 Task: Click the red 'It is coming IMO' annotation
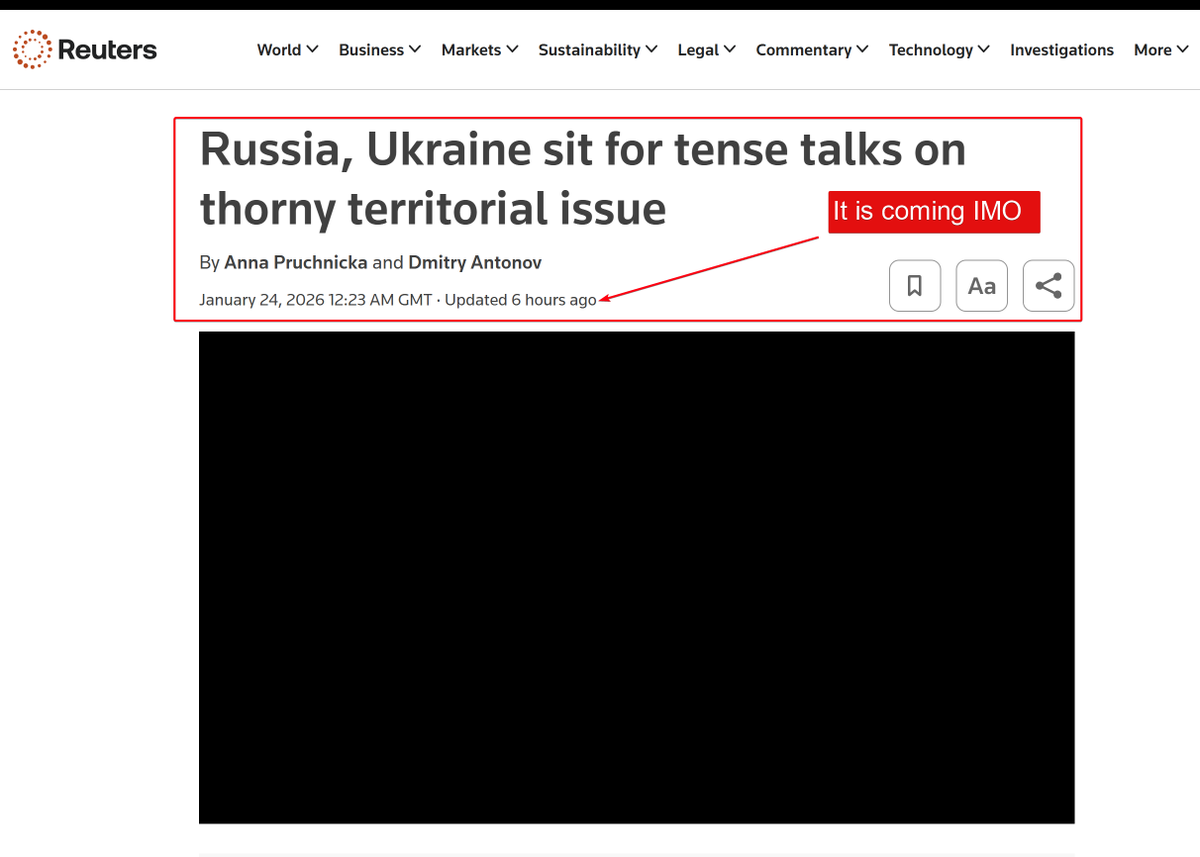point(932,211)
